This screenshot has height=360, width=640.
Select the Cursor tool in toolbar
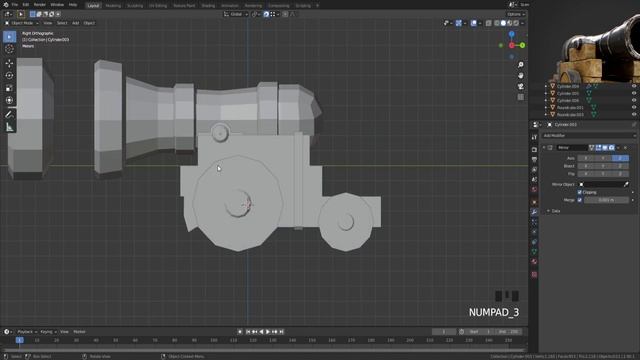point(9,49)
